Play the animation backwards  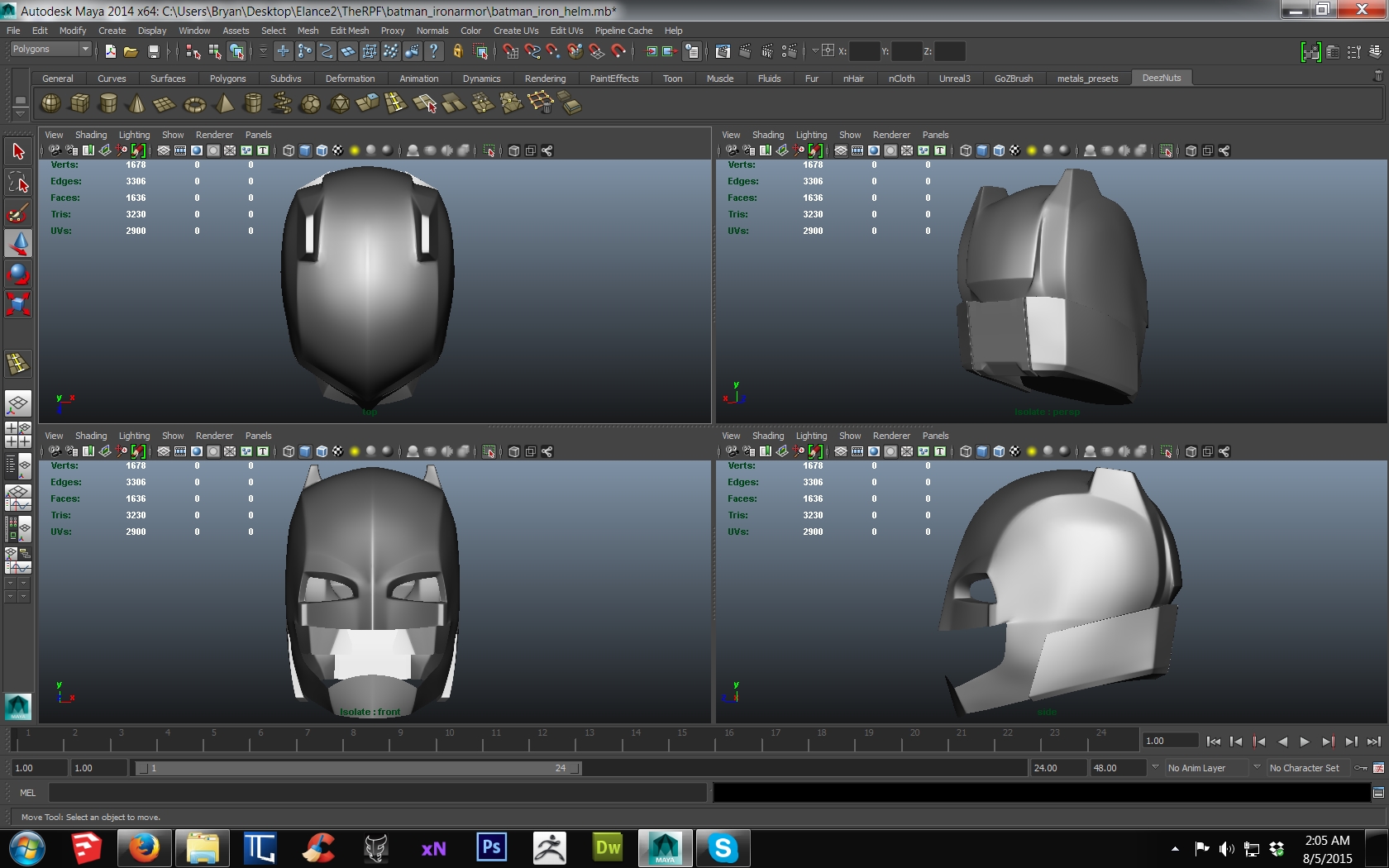tap(1282, 742)
